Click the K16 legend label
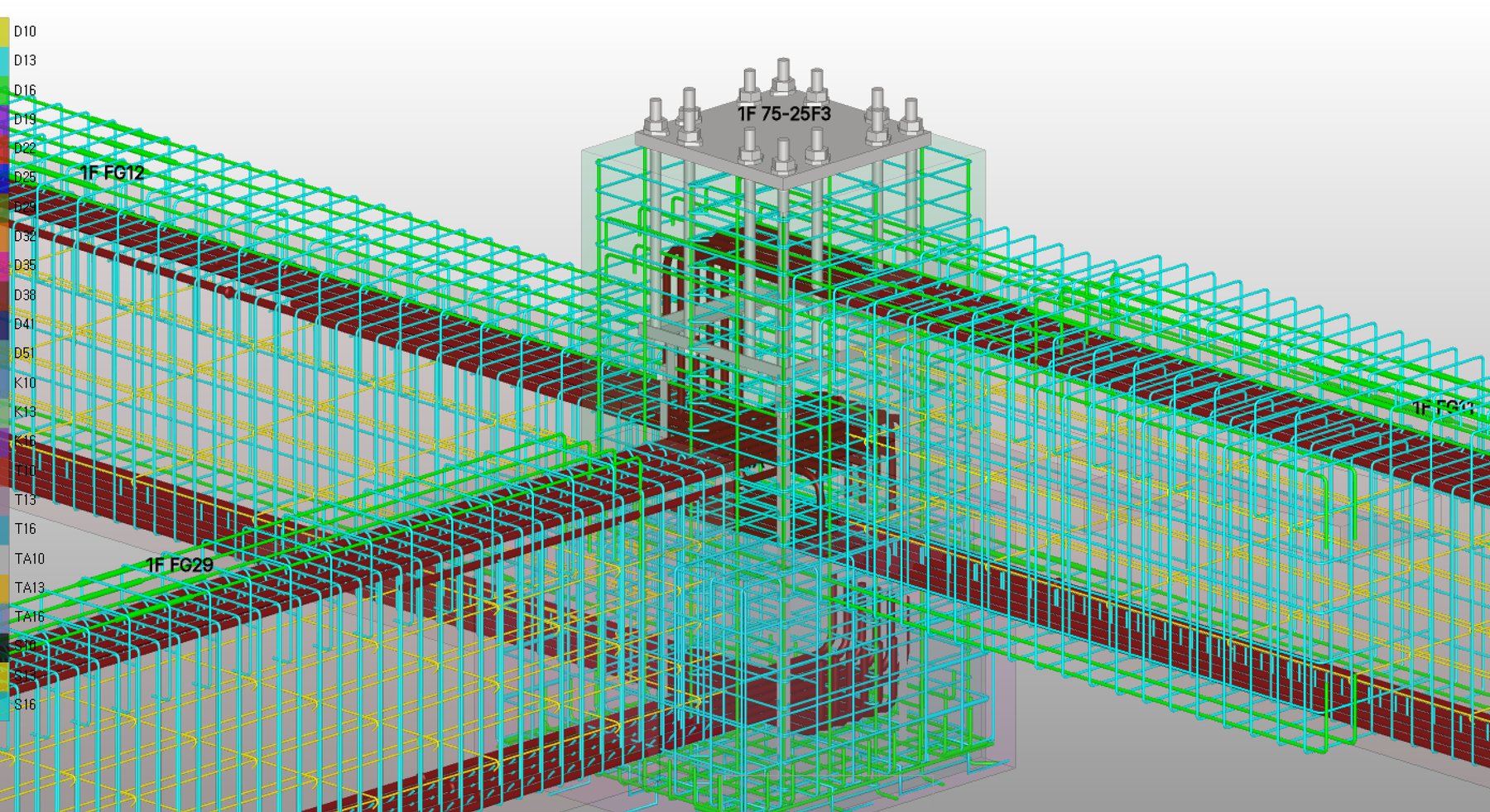The width and height of the screenshot is (1490, 812). point(25,441)
